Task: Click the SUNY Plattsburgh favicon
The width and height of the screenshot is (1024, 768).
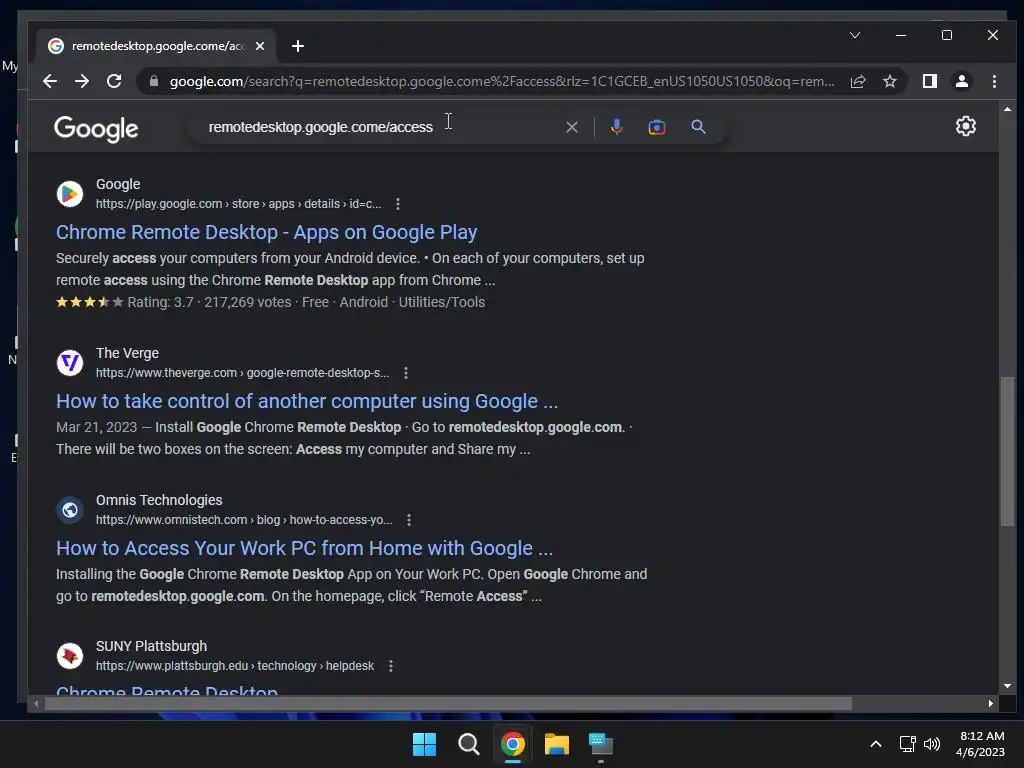Action: (x=70, y=656)
